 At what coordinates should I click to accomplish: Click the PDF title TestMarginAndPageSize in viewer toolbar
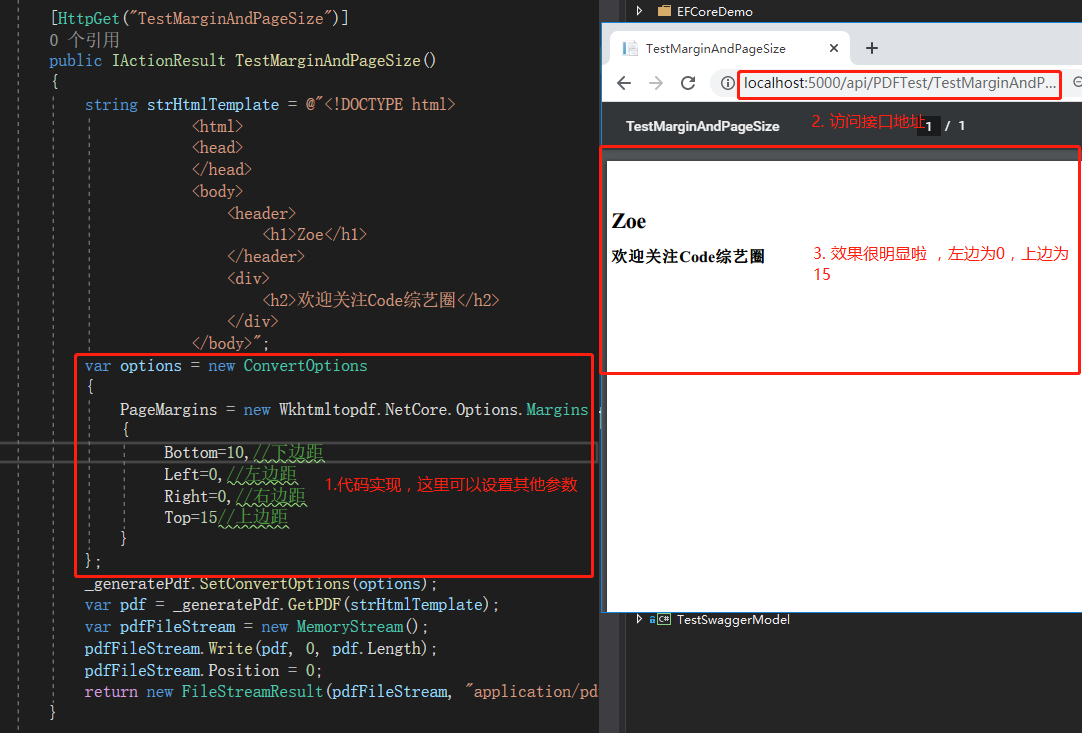[x=702, y=126]
